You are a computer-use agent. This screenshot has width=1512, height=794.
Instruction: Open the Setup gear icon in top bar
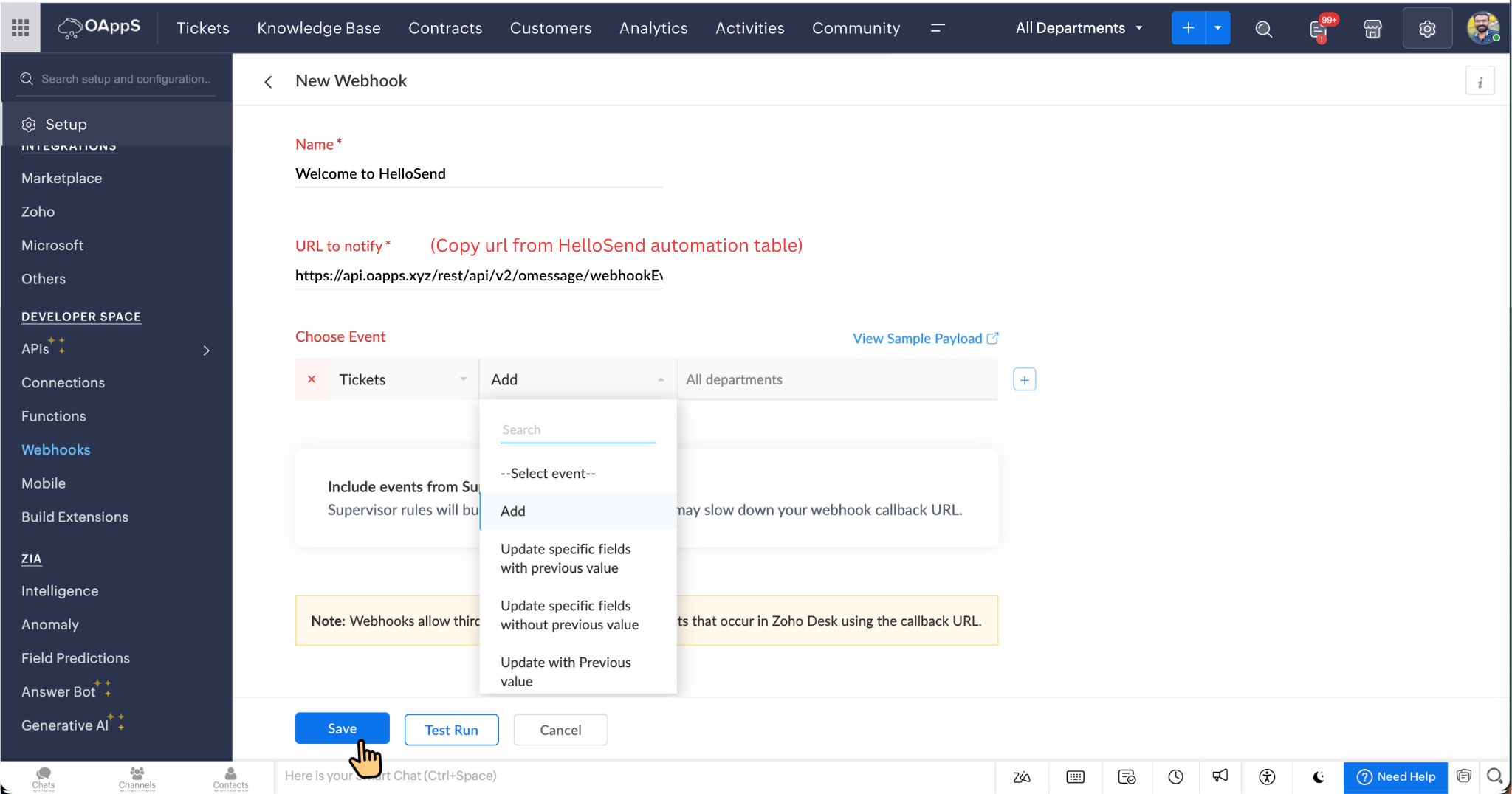(1427, 29)
